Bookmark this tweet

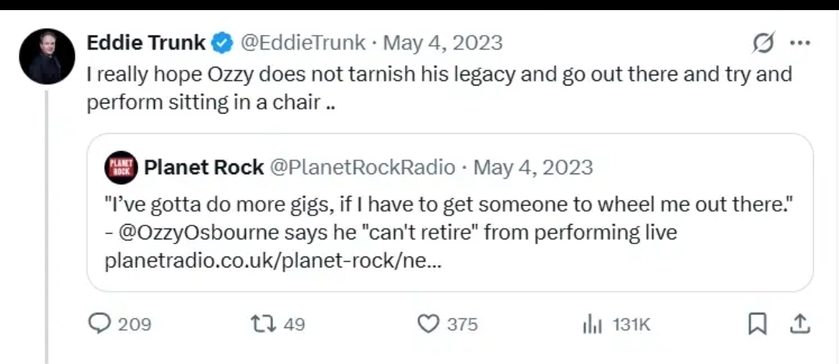click(757, 324)
